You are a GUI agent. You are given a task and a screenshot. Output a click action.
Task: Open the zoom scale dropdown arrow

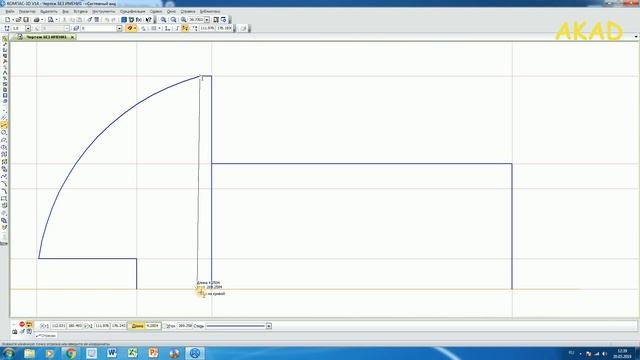(207, 20)
